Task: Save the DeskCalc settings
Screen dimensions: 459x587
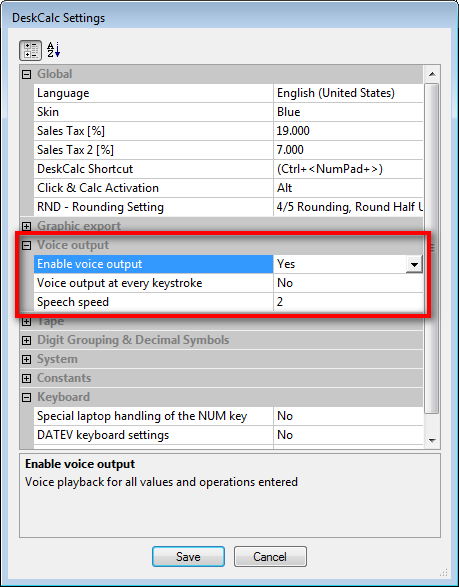Action: coord(188,557)
